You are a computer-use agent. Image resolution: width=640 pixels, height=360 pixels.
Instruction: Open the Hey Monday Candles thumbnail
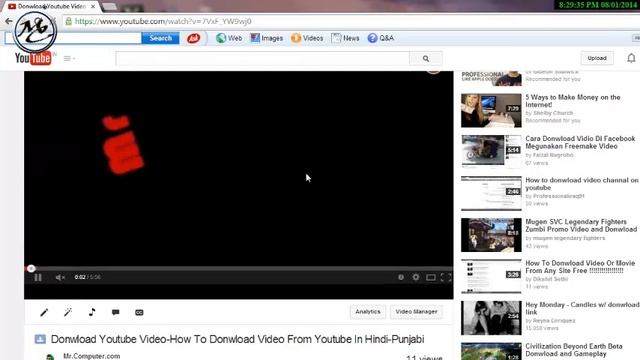(x=491, y=318)
